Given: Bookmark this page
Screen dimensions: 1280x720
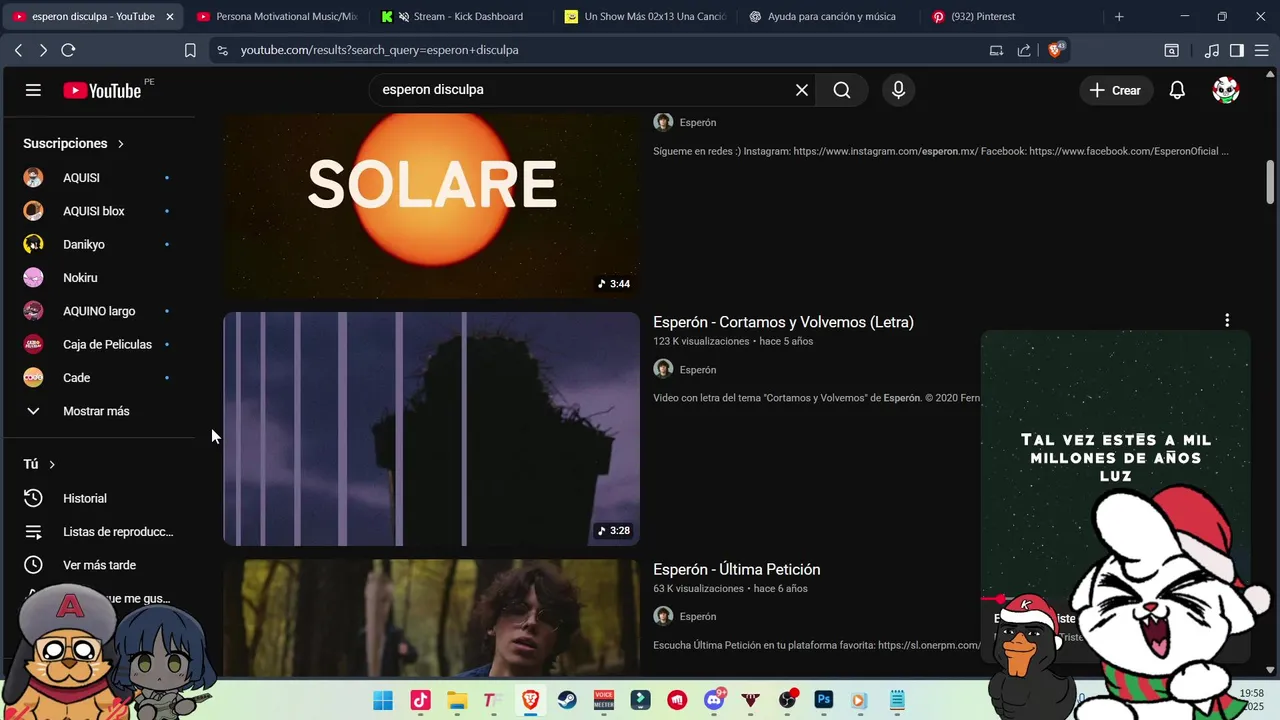Looking at the screenshot, I should (190, 50).
